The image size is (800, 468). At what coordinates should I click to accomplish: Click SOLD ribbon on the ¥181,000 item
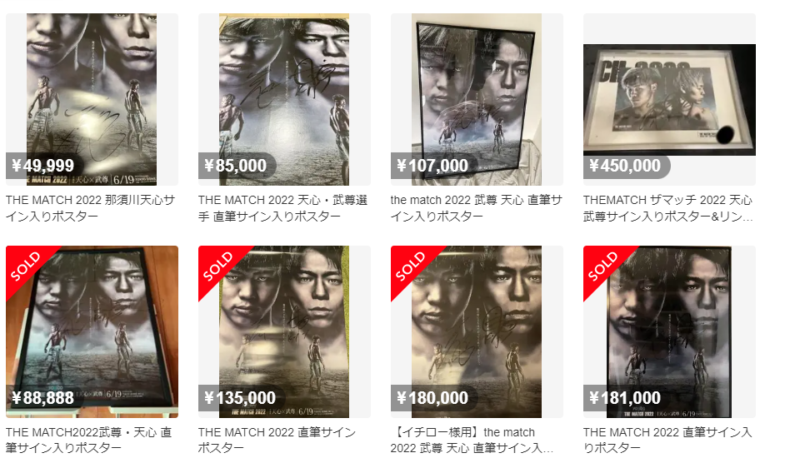[603, 265]
